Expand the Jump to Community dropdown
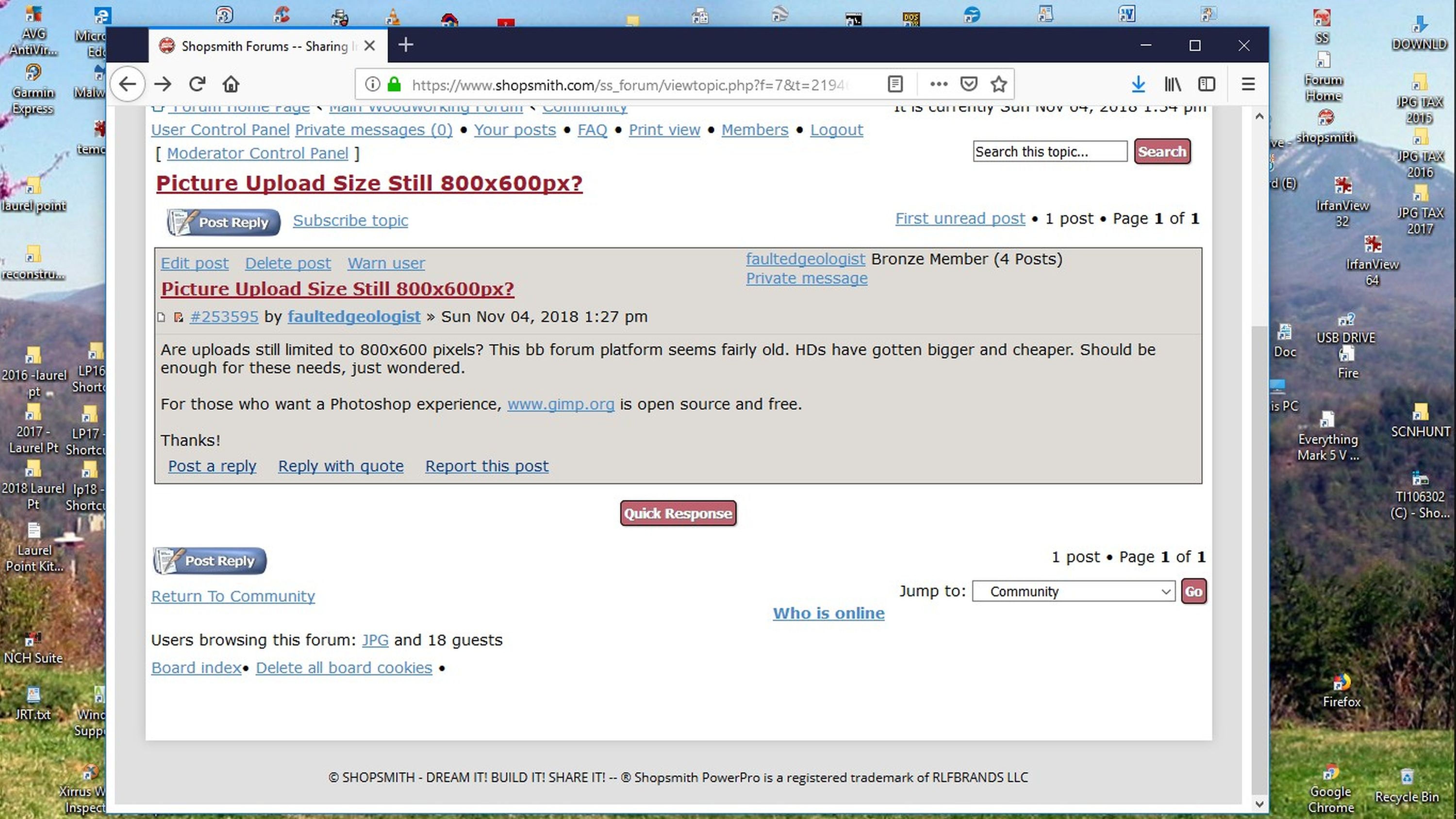Viewport: 1456px width, 819px height. pos(1073,591)
